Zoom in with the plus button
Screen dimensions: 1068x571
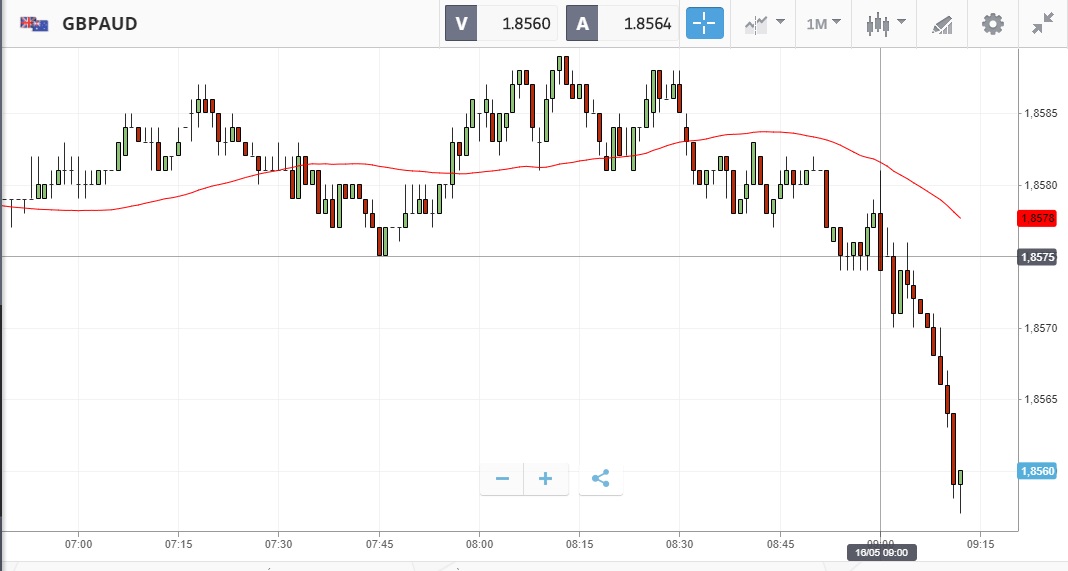tap(546, 479)
